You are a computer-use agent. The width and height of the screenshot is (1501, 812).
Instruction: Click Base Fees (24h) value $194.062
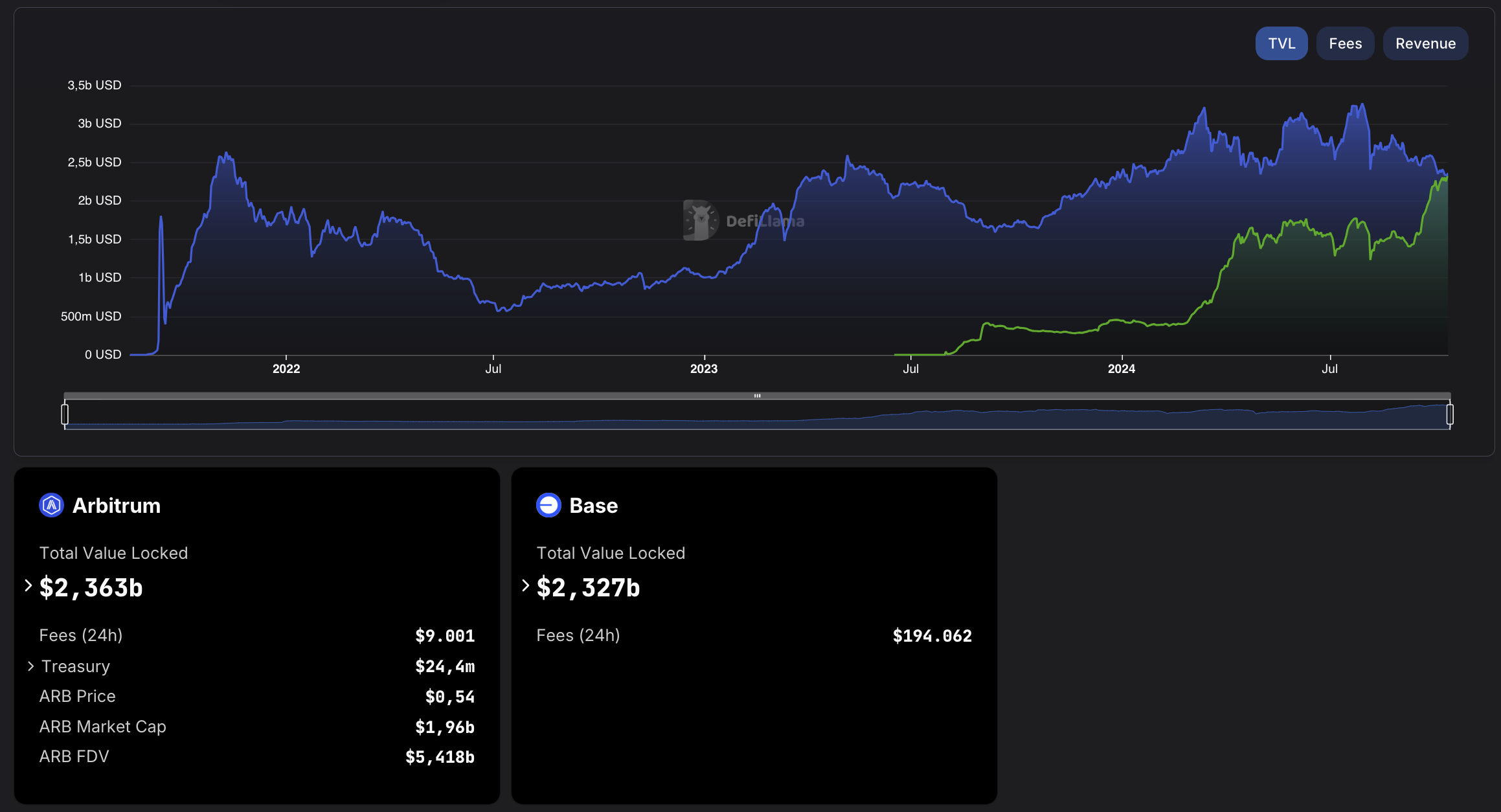pos(932,636)
